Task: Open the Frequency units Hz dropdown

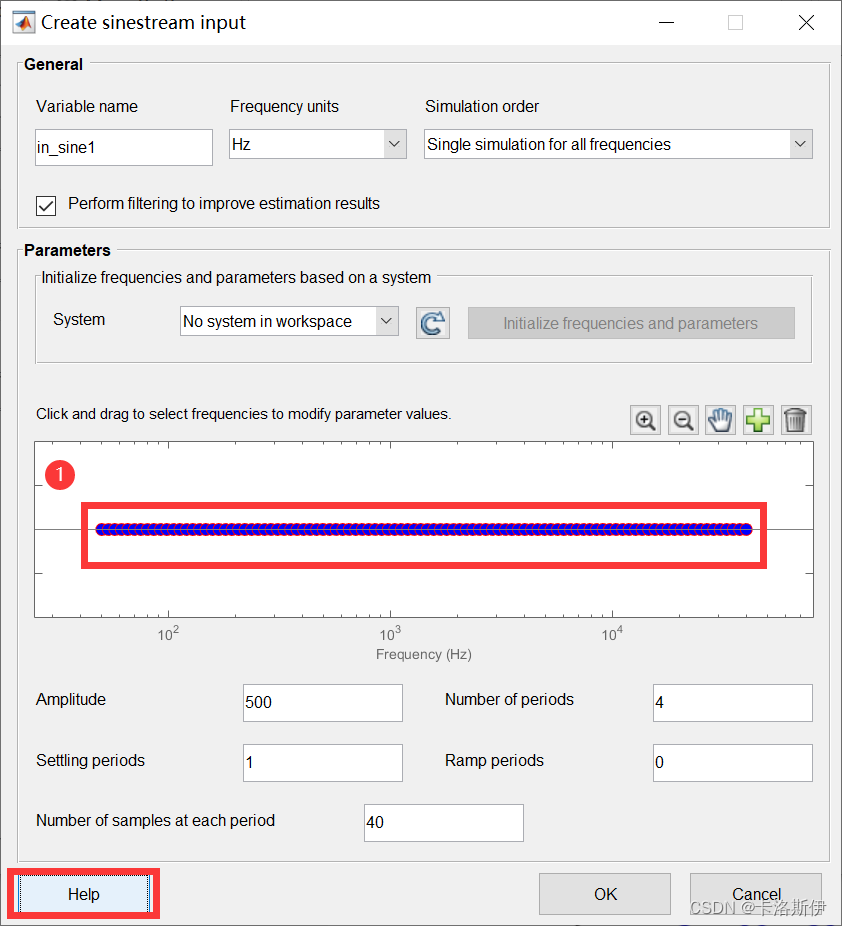Action: tap(318, 144)
